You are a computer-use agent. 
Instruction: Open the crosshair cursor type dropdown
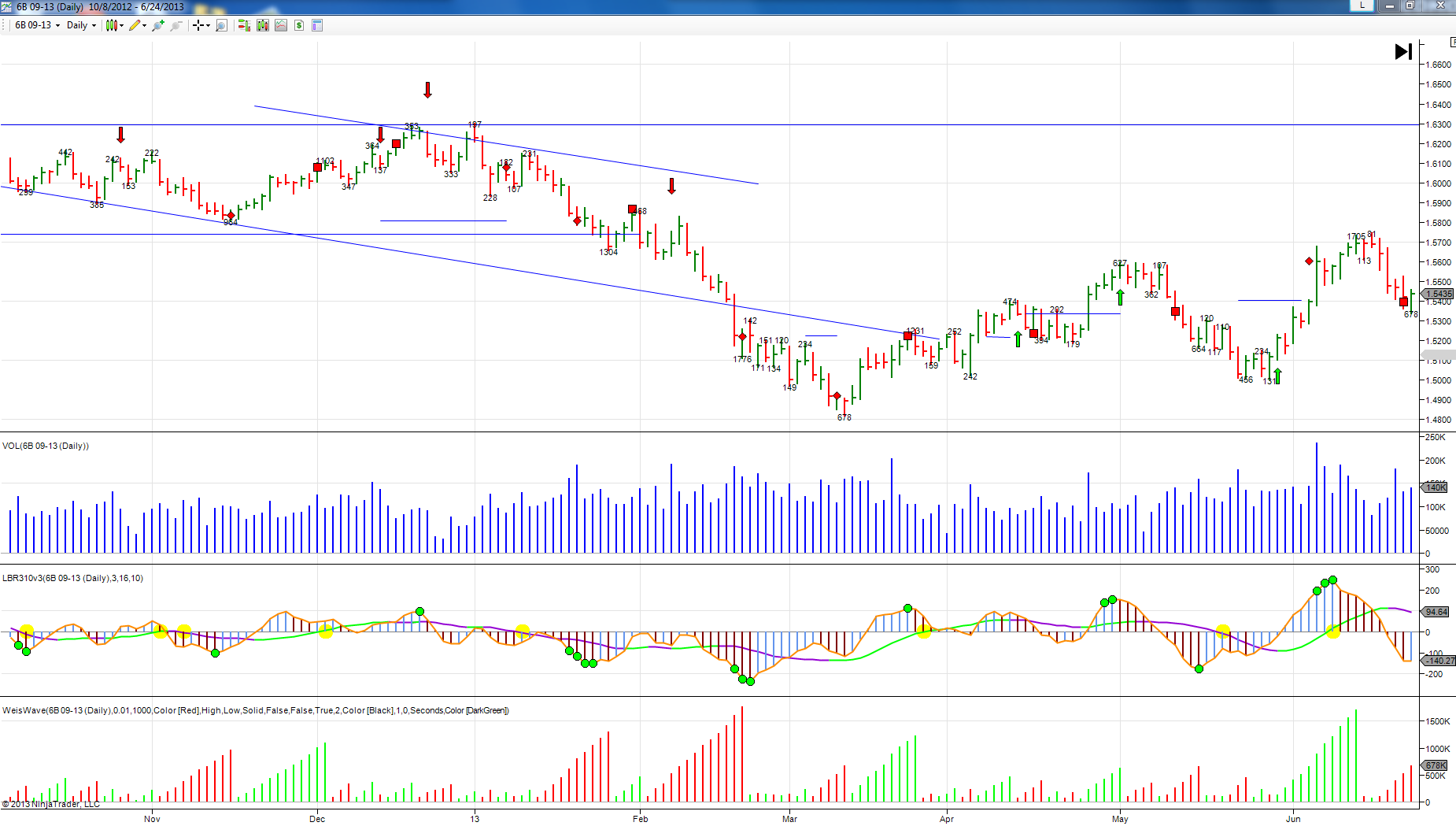(x=202, y=25)
